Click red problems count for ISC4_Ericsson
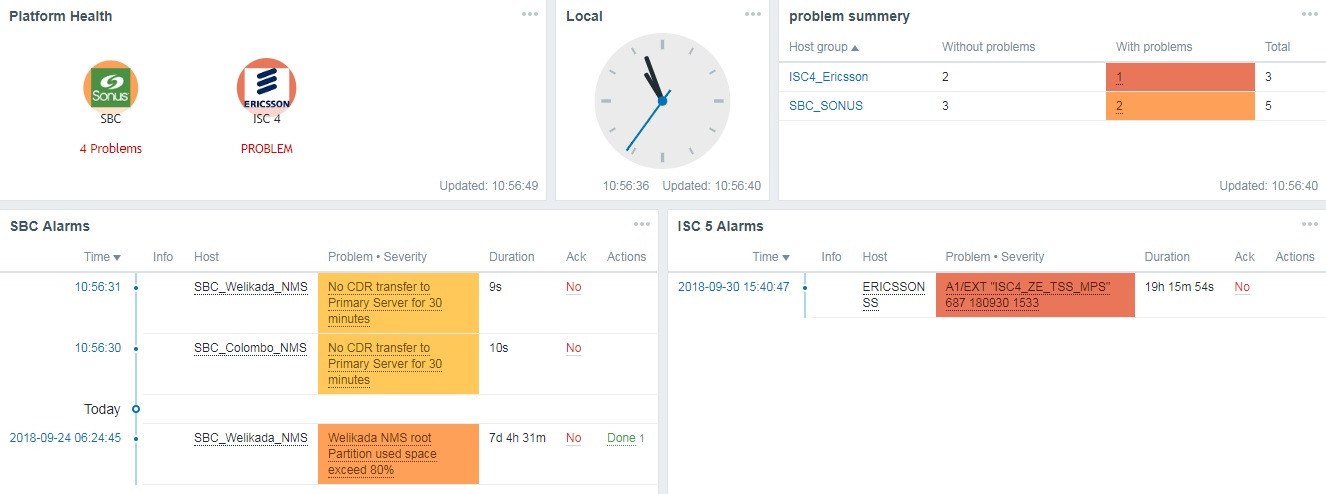Viewport: 1326px width, 494px height. point(1119,77)
